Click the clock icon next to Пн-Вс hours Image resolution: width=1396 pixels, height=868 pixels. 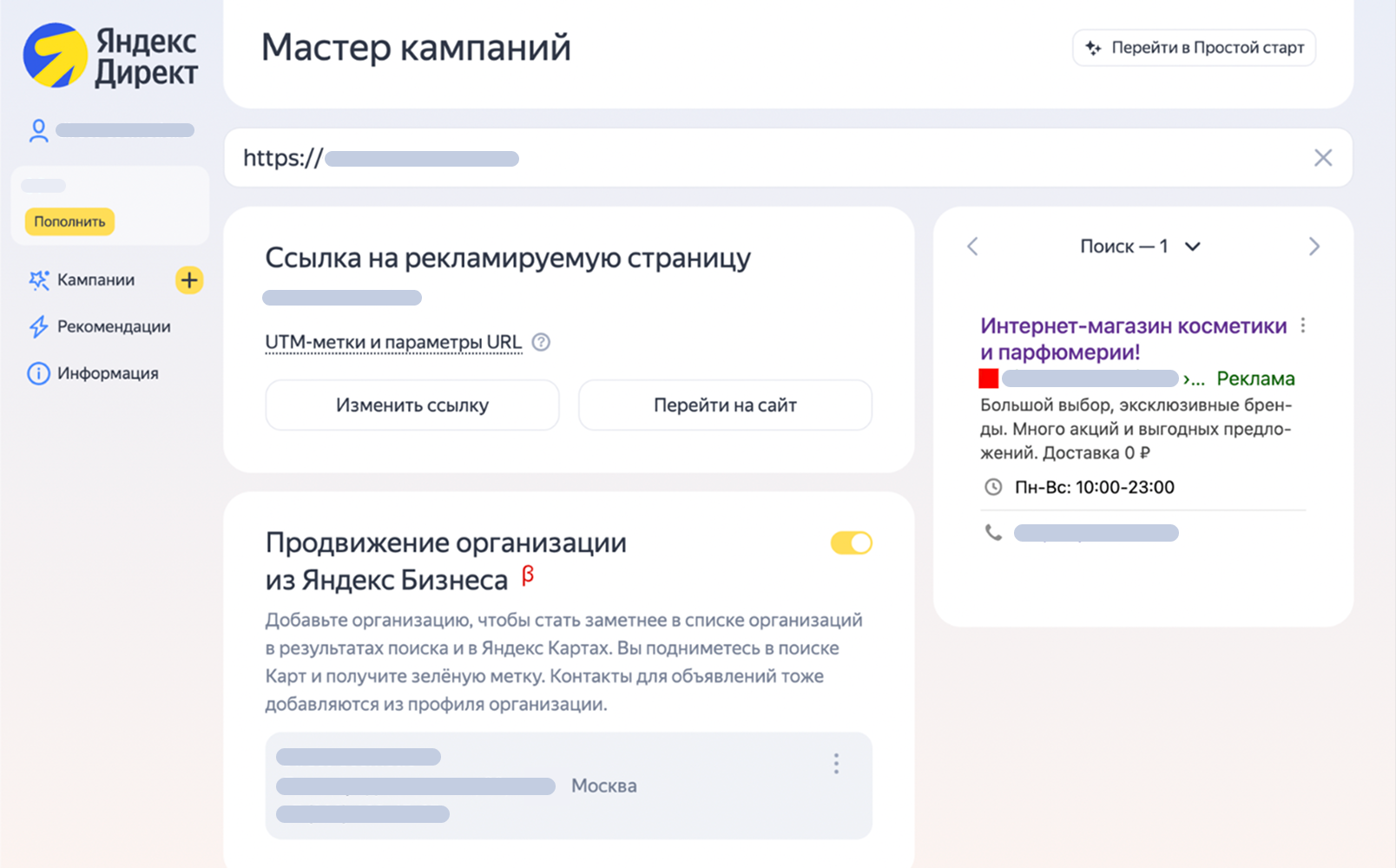point(993,487)
